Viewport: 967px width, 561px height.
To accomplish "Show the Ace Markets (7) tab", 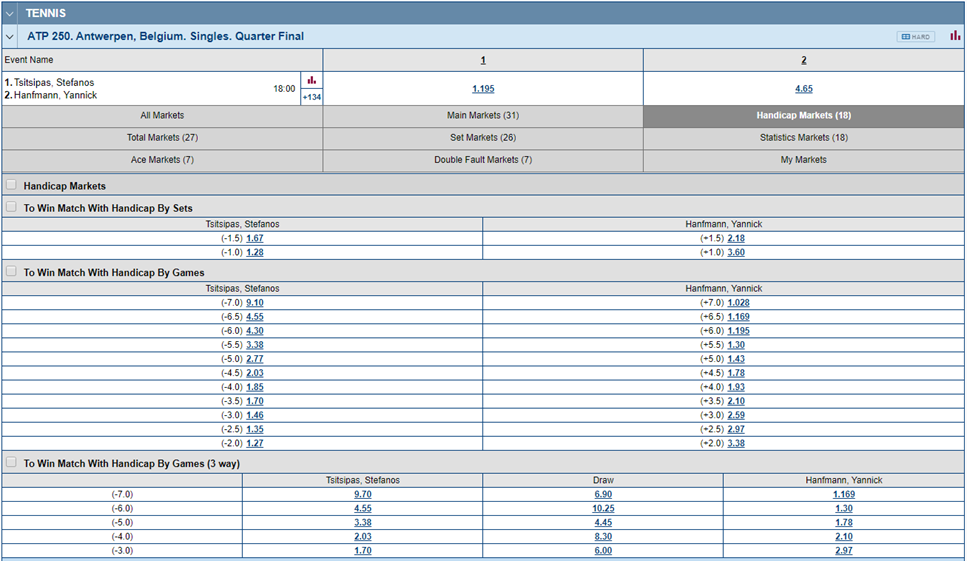I will (x=162, y=160).
